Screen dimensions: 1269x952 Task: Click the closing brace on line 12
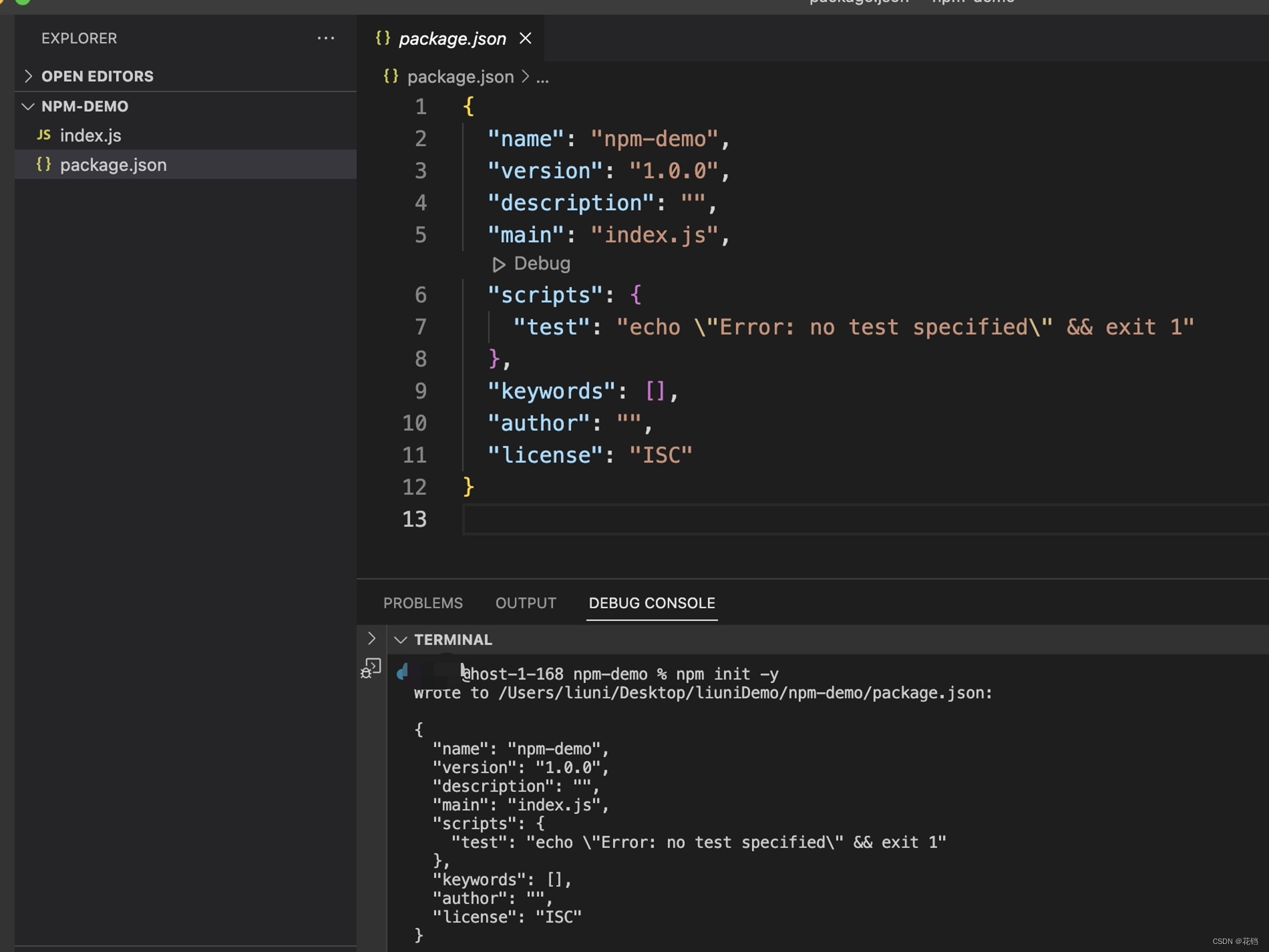pyautogui.click(x=468, y=487)
